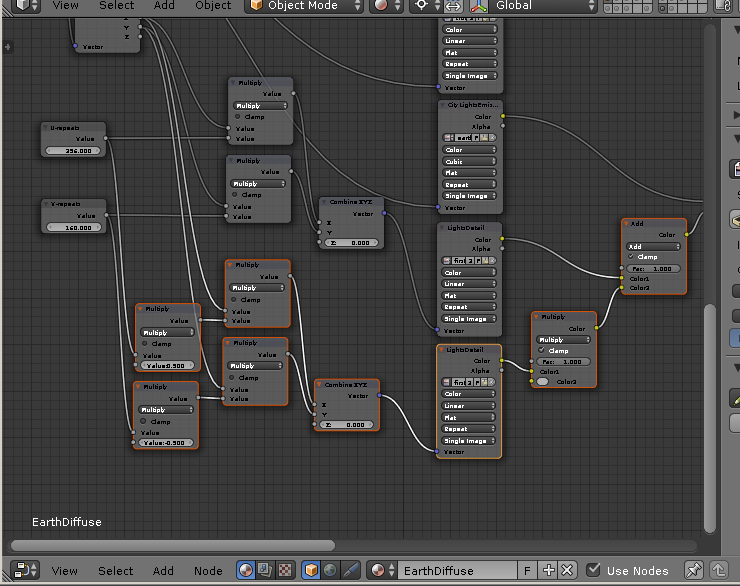Open View menu in 3D View header
The width and height of the screenshot is (740, 586).
(65, 6)
